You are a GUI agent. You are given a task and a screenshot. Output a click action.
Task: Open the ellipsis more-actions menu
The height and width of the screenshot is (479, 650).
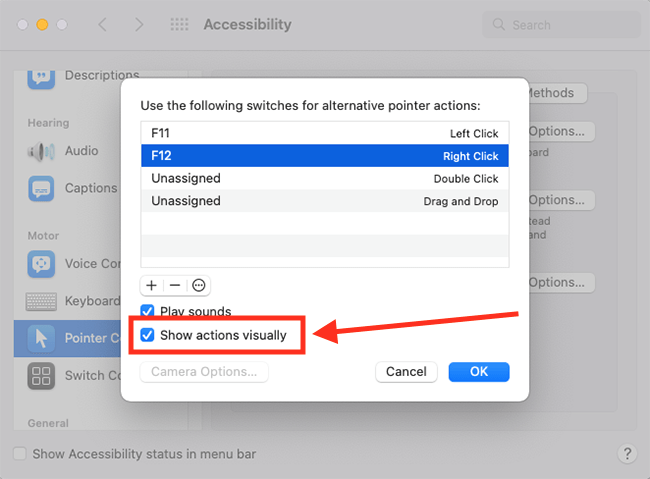coord(199,285)
